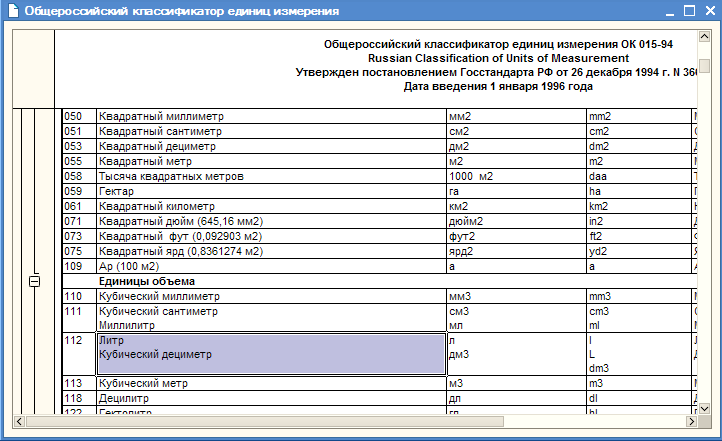Minimize the classifier window
This screenshot has height=441, width=722.
[x=670, y=11]
